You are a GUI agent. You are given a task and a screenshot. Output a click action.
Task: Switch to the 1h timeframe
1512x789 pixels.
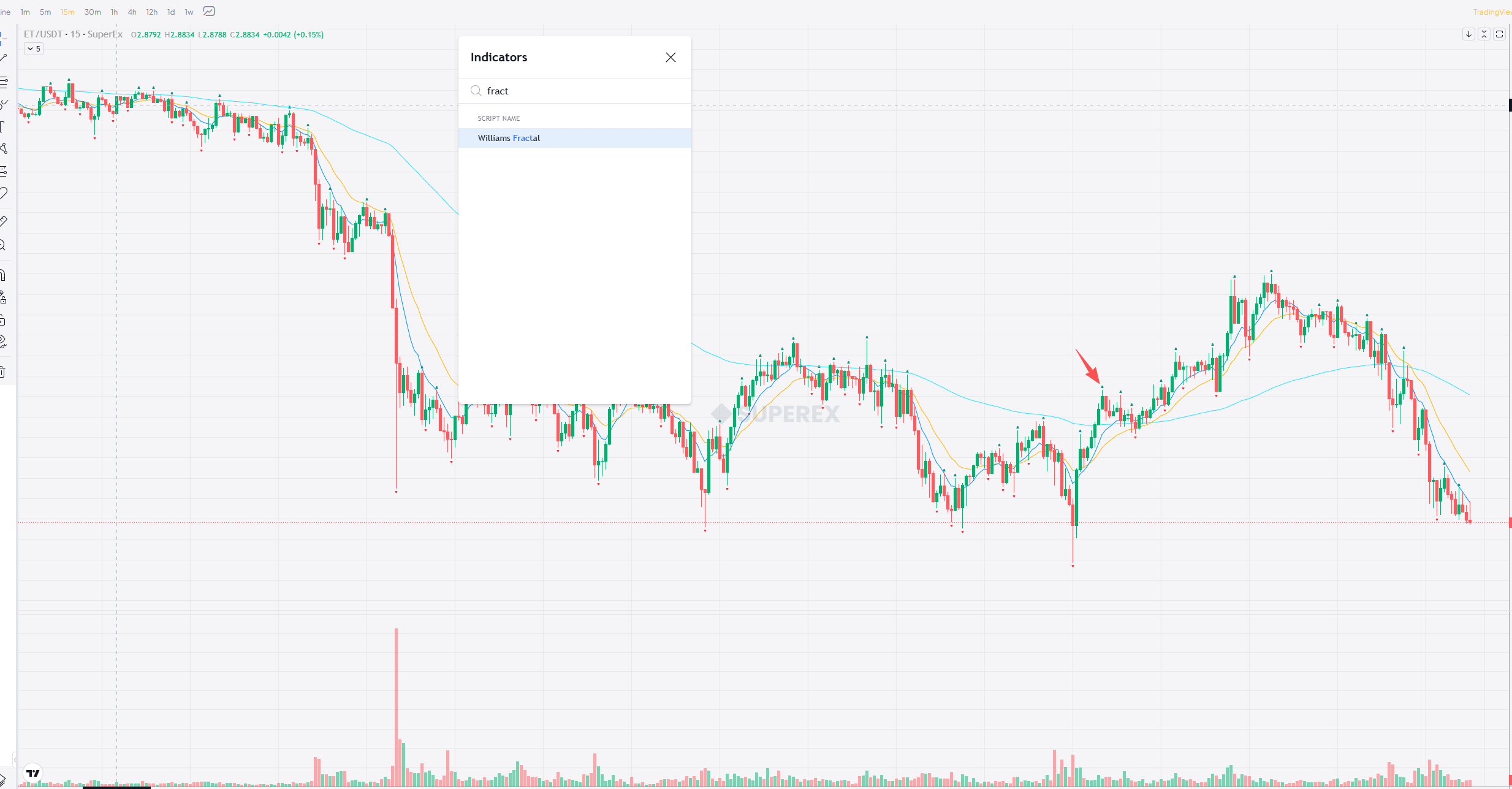tap(114, 12)
